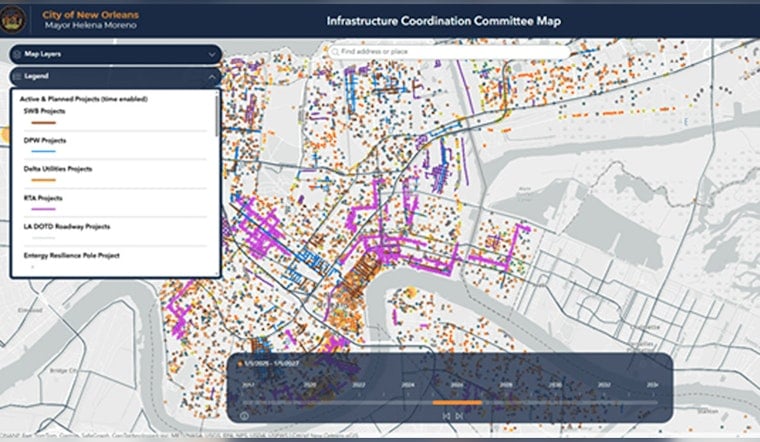Click the Delta Utilities orange line swatch
The width and height of the screenshot is (760, 442).
(x=44, y=180)
